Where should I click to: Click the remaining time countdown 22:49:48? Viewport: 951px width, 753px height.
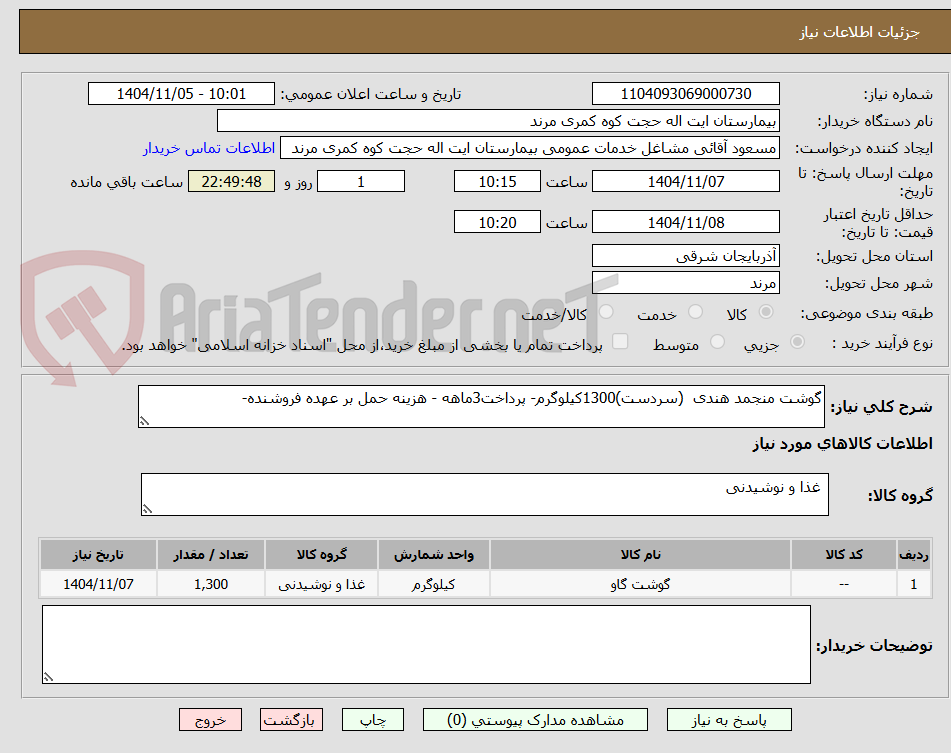pos(231,182)
